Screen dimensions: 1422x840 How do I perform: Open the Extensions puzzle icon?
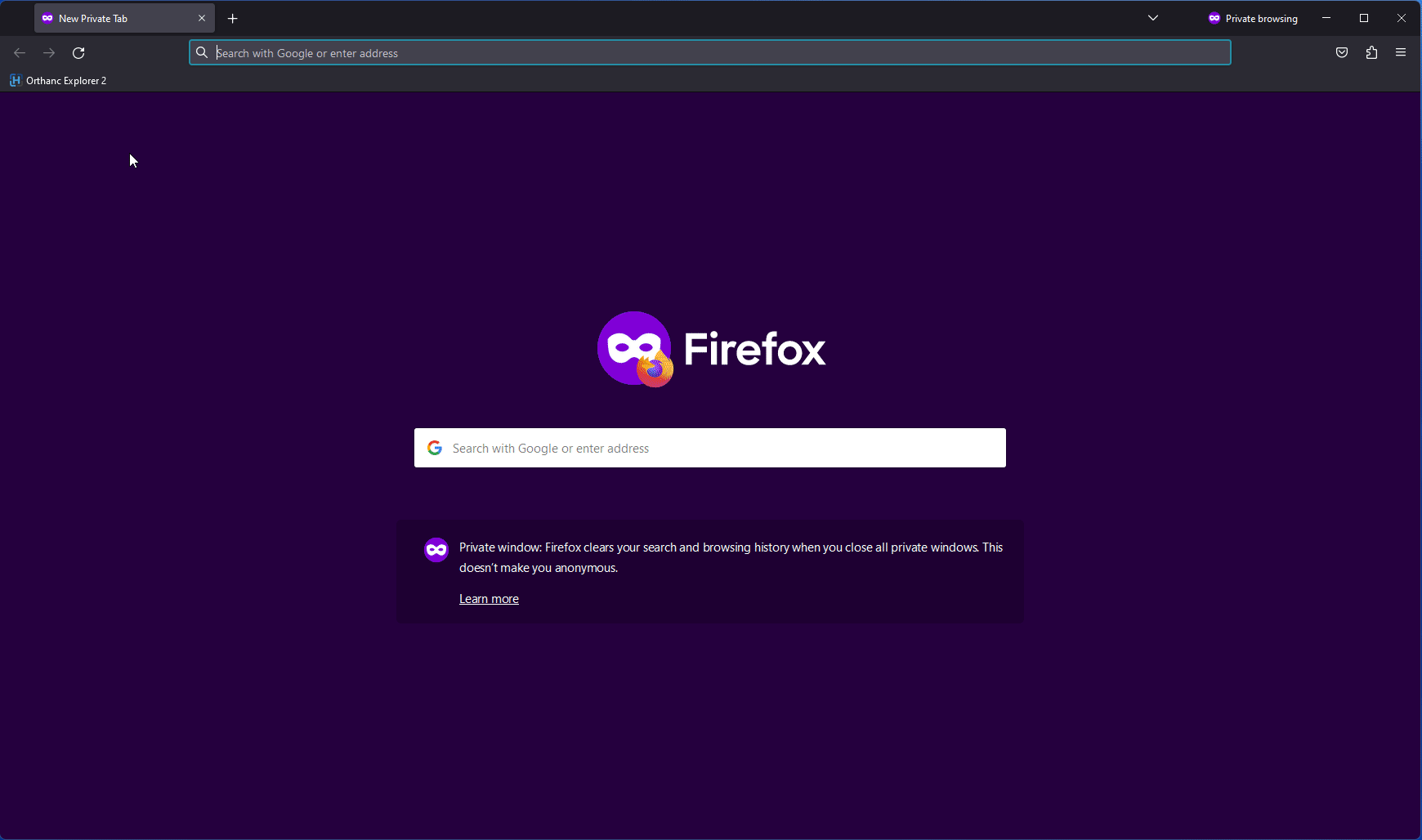tap(1371, 53)
